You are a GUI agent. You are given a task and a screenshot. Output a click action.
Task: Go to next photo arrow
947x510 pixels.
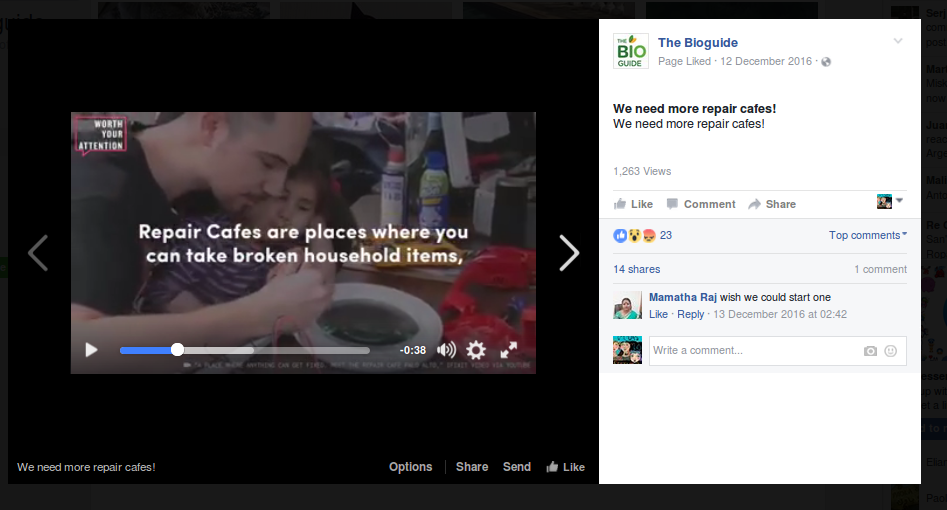tap(568, 253)
